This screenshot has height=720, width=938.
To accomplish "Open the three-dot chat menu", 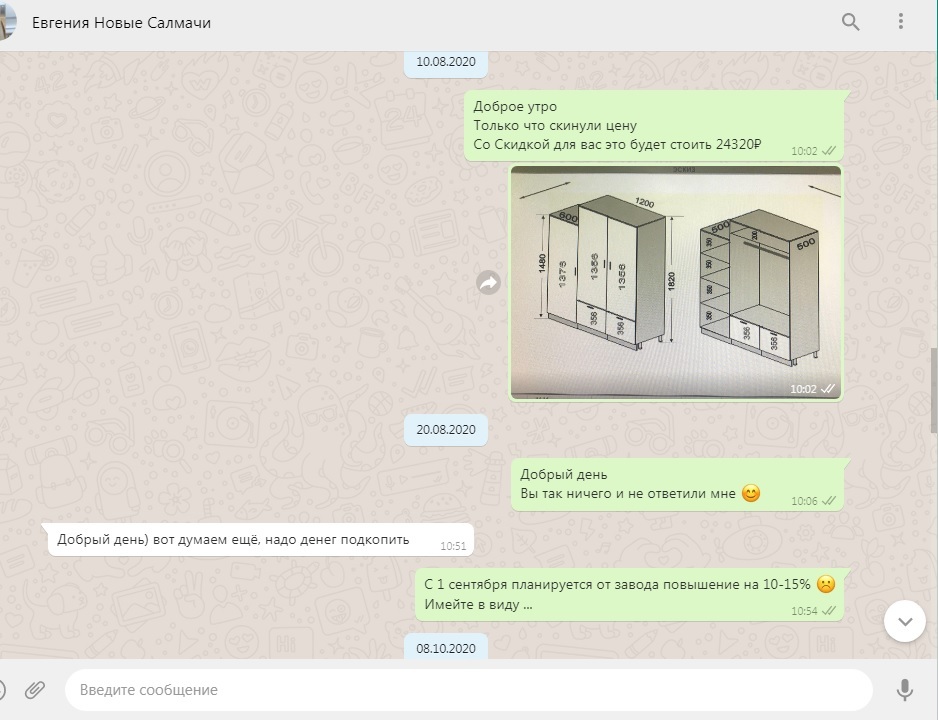I will click(900, 22).
